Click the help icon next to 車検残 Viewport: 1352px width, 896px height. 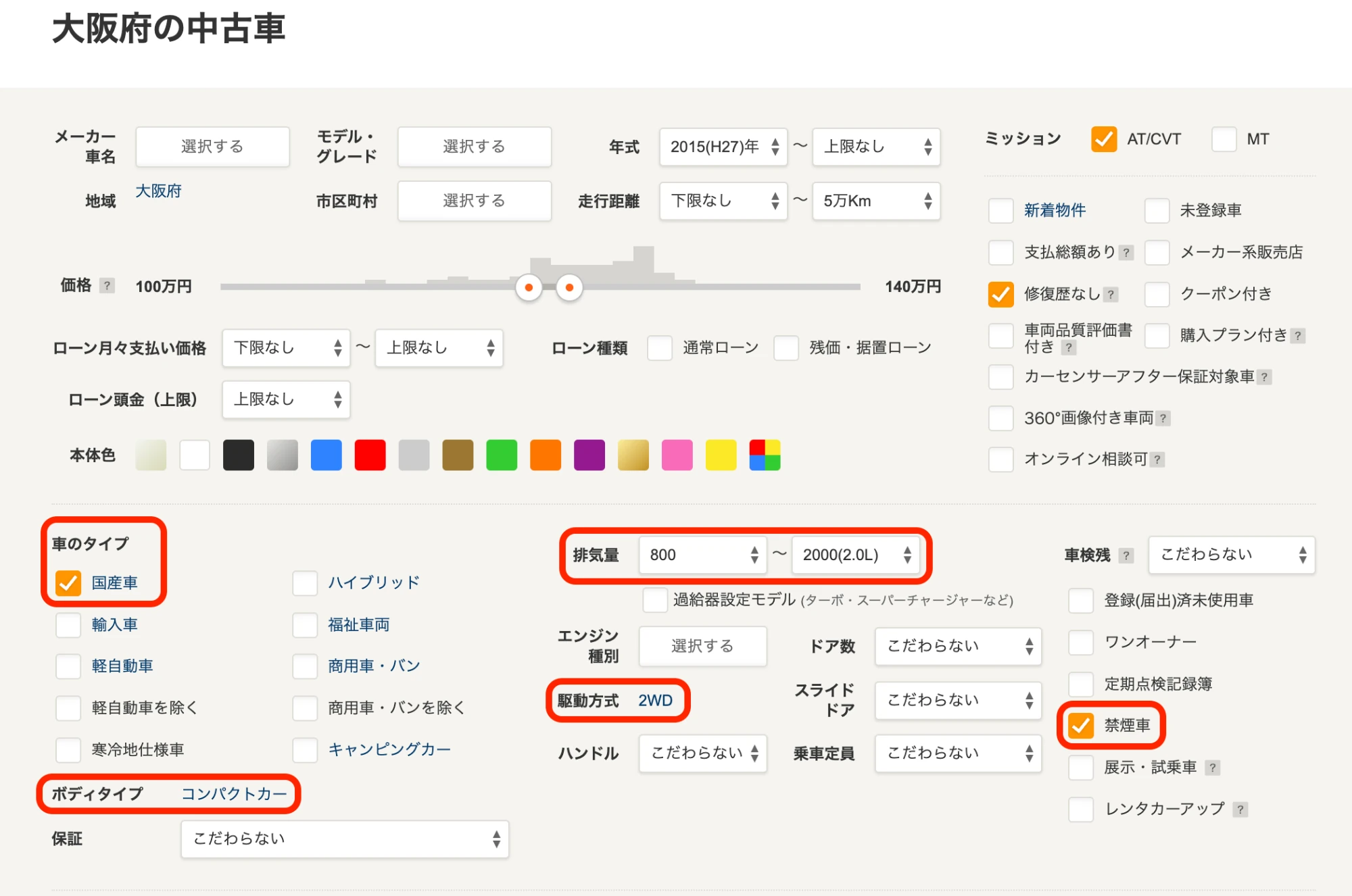[1126, 555]
